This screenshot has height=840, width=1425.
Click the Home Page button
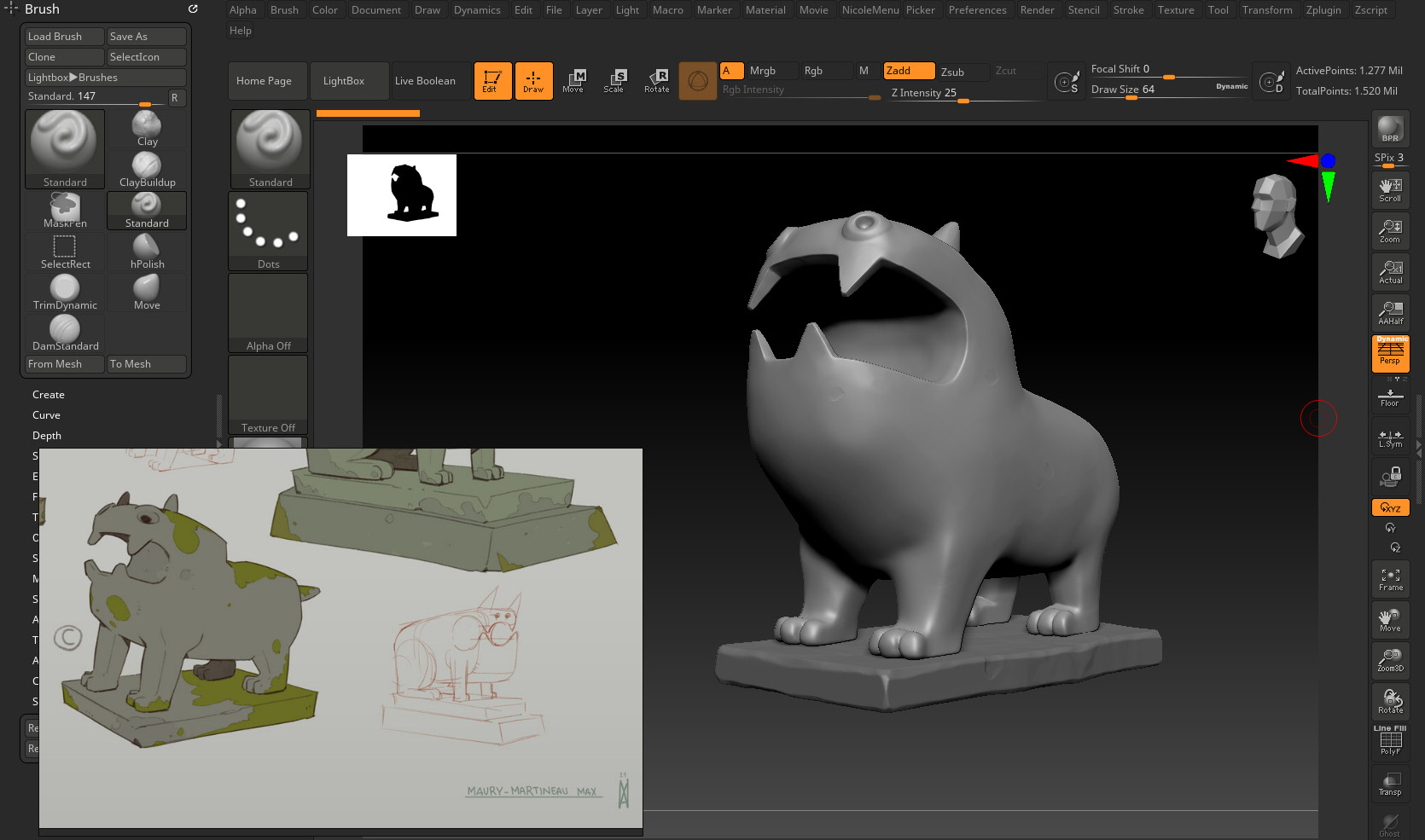(268, 81)
